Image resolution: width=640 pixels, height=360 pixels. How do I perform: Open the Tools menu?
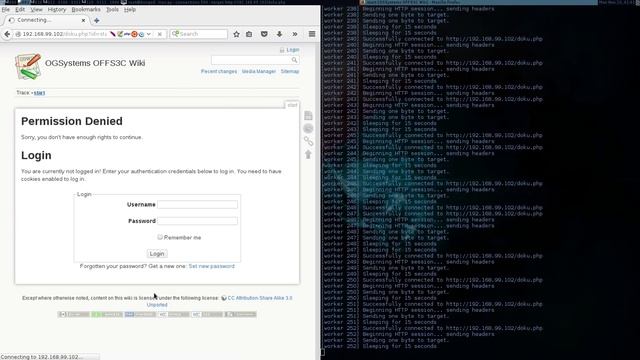pos(112,9)
